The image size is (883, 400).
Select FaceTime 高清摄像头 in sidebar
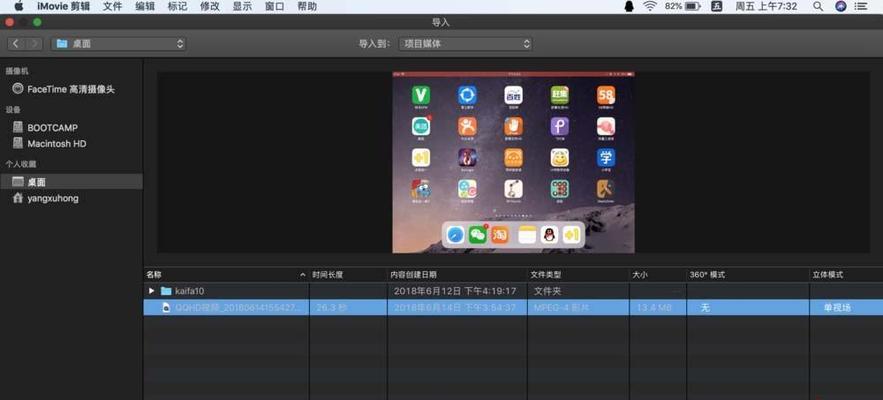point(71,89)
